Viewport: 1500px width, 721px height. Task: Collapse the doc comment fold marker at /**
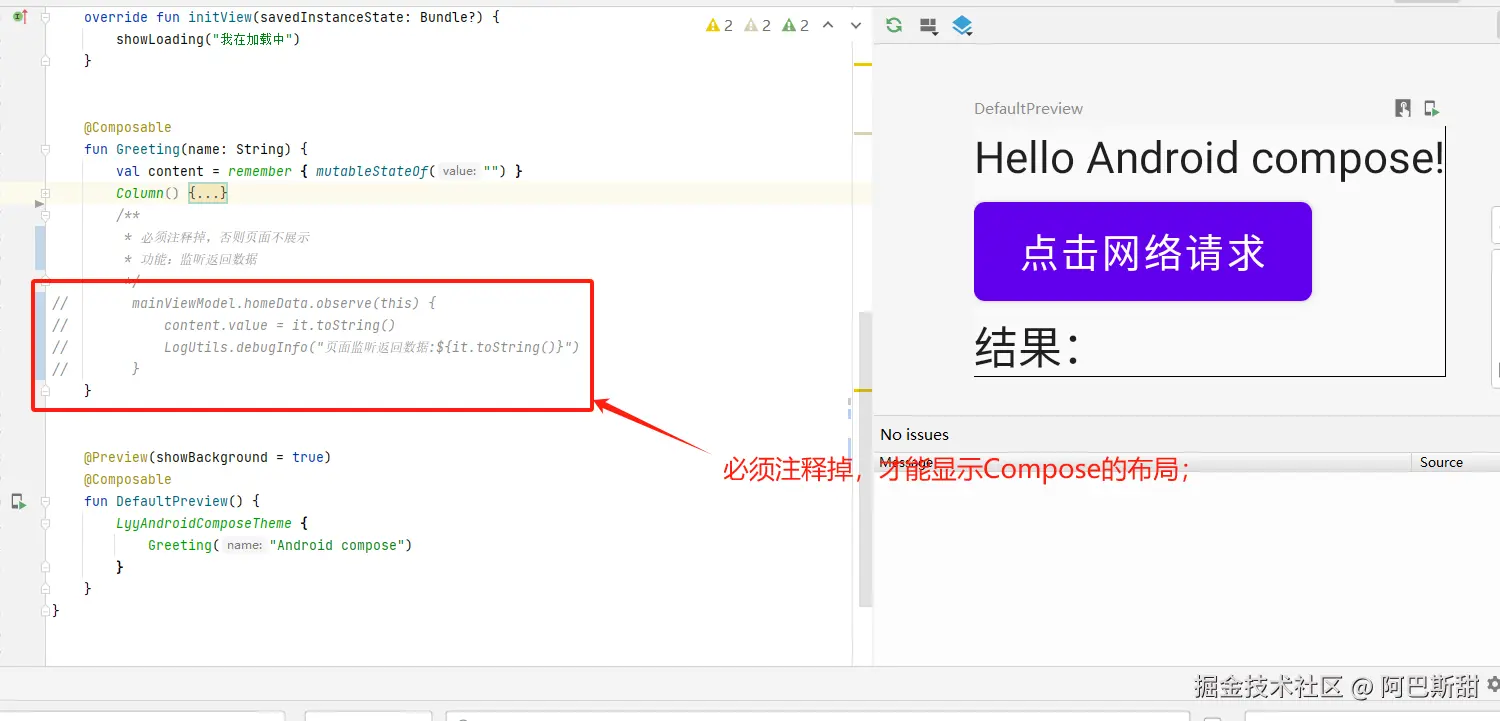(x=46, y=215)
